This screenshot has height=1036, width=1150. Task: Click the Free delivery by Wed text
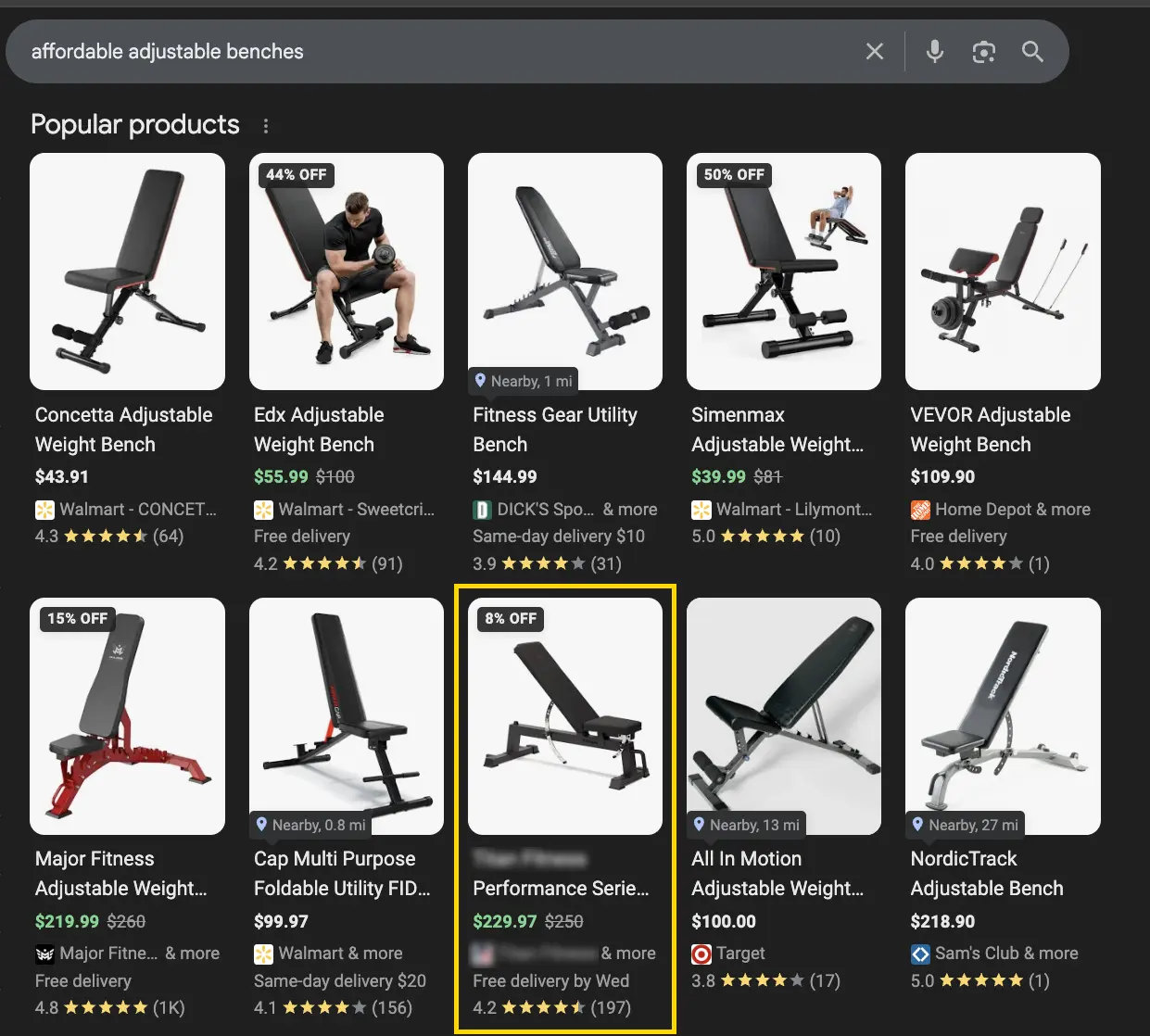tap(551, 981)
